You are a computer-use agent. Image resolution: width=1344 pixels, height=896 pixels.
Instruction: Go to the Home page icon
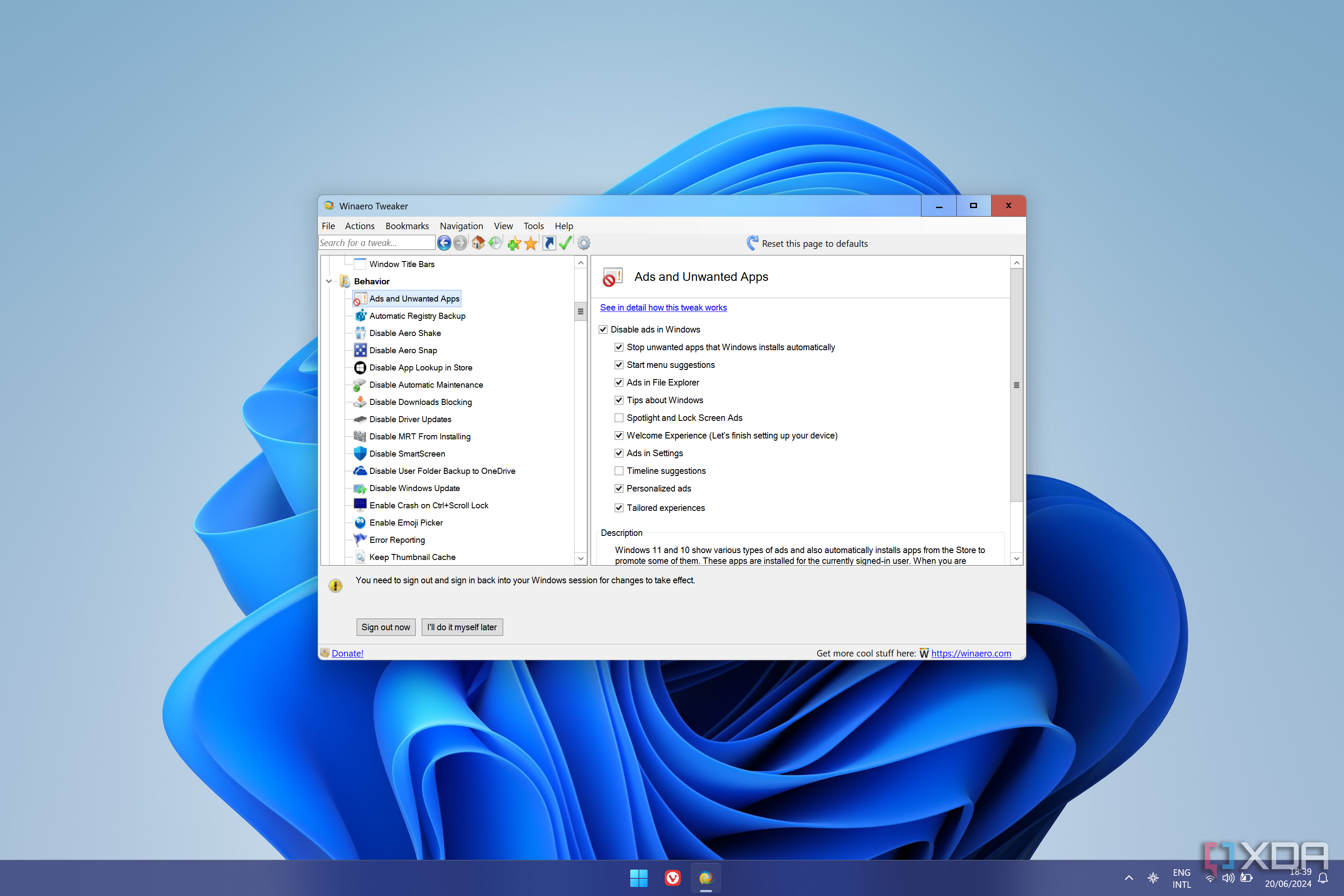tap(478, 243)
